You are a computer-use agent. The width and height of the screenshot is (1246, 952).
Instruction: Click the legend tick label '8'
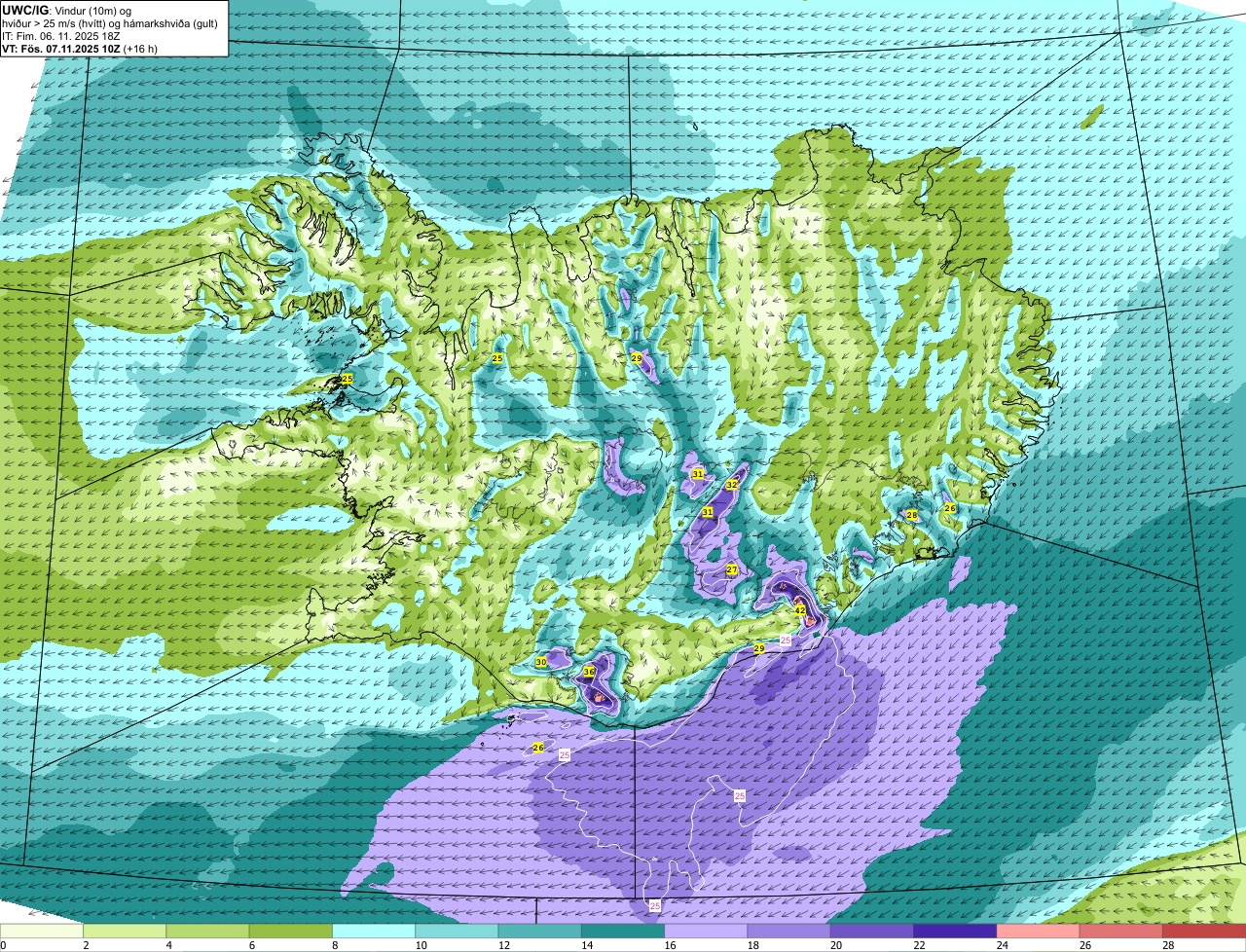click(x=333, y=945)
